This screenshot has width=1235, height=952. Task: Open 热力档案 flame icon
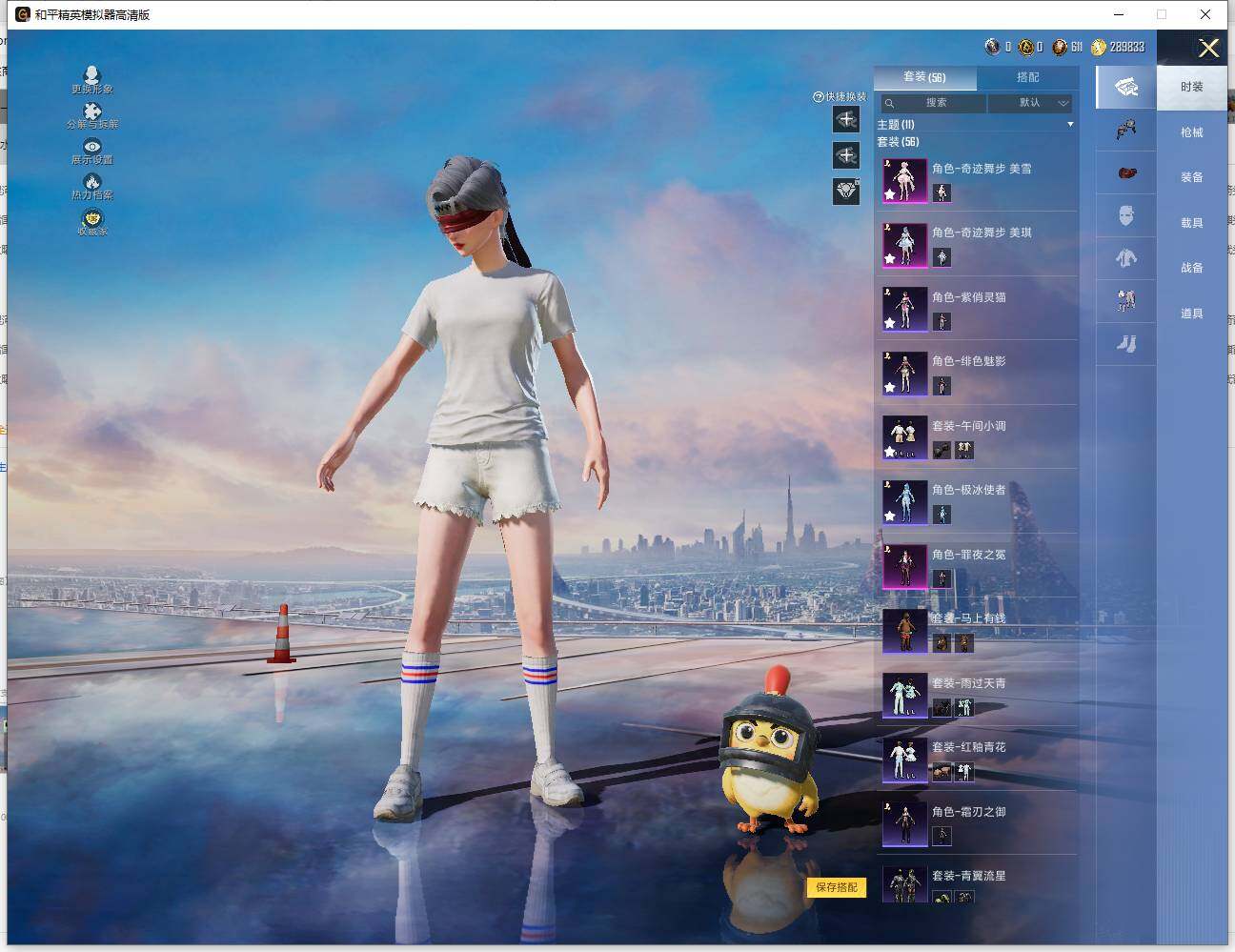(91, 182)
